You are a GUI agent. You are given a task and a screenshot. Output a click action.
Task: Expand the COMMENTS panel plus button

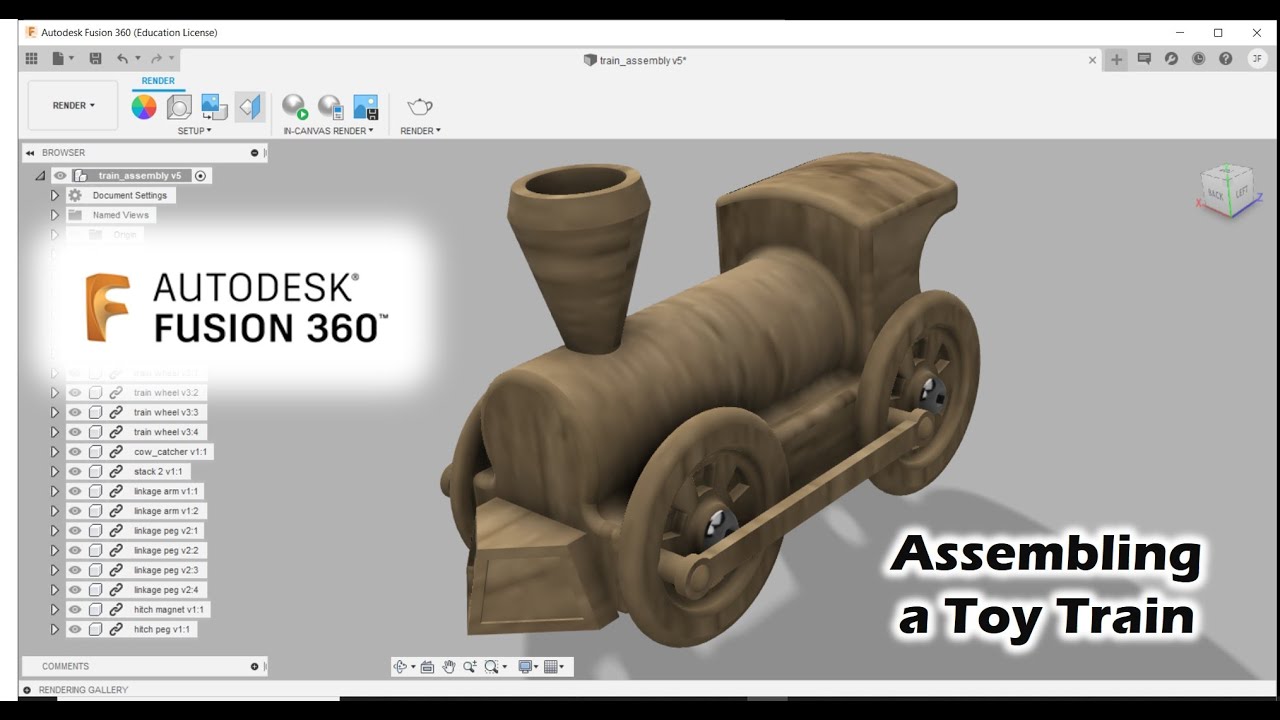254,666
